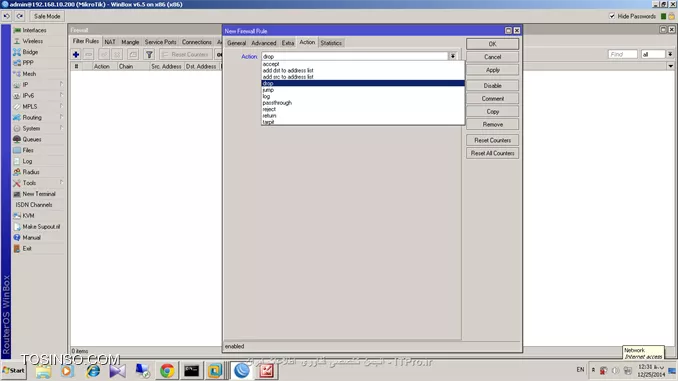Open the Connections tab
This screenshot has height=381, width=678.
click(197, 42)
